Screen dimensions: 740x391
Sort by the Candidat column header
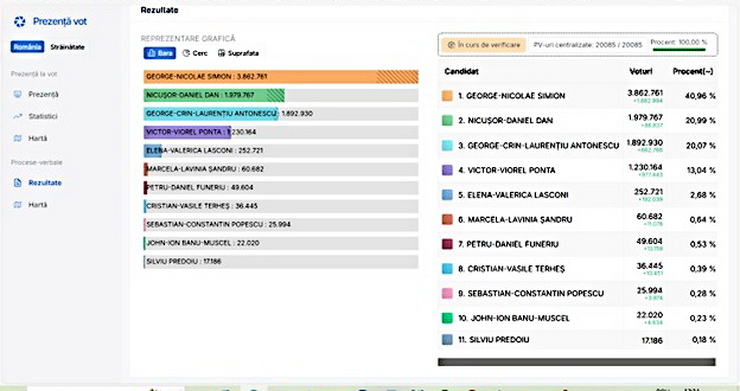[461, 71]
